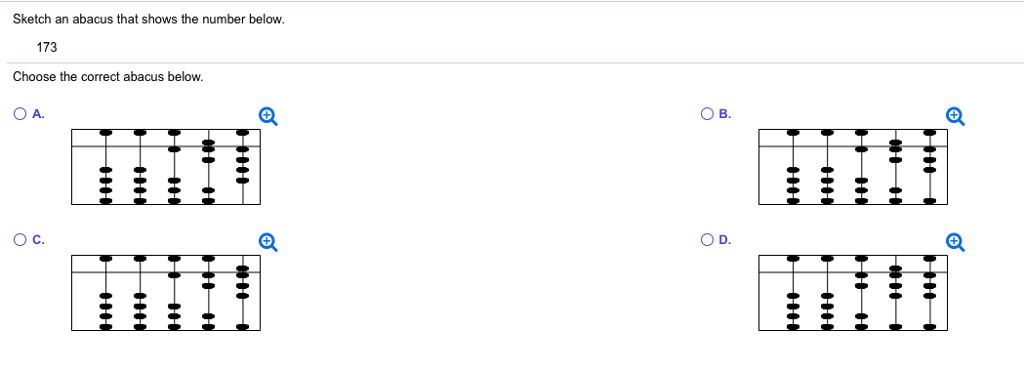Click the "Sketch an abacus" instruction text
The image size is (1024, 370).
tap(149, 20)
